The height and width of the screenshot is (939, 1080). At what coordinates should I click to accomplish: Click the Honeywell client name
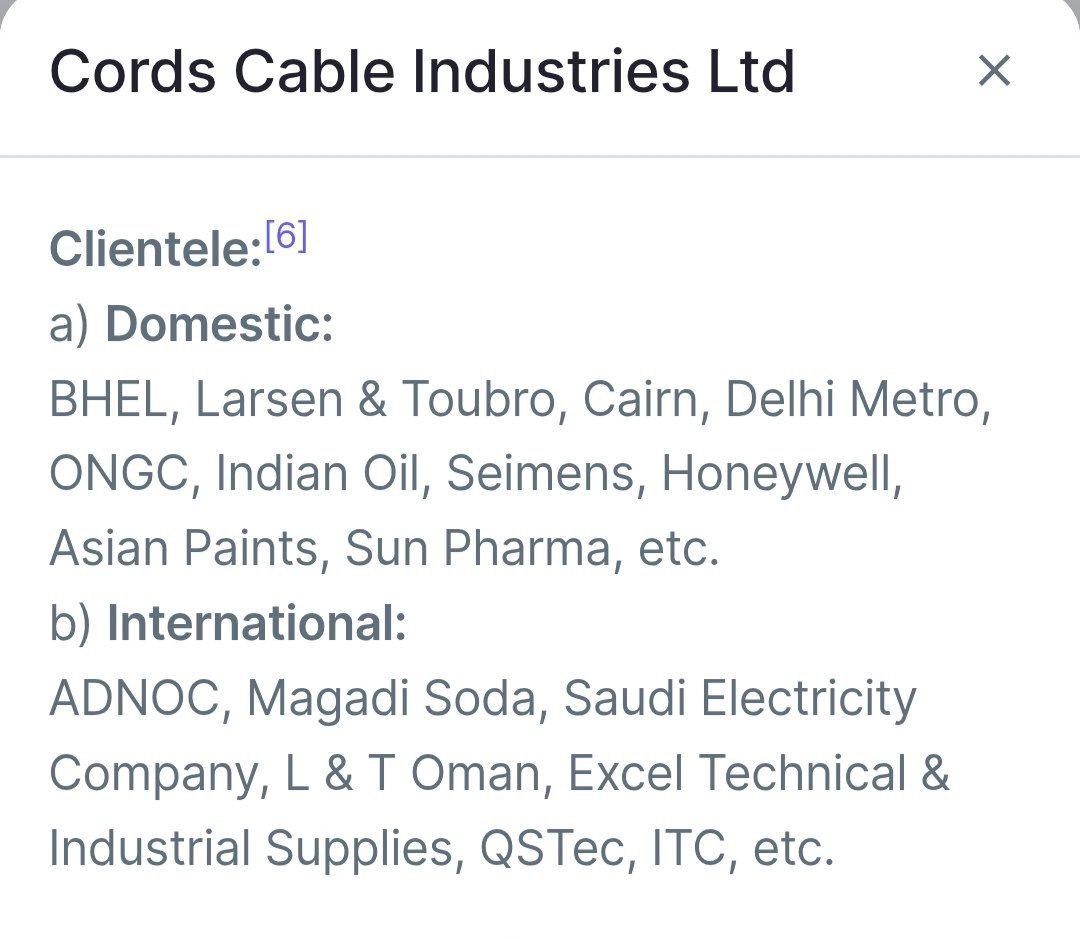pyautogui.click(x=778, y=474)
